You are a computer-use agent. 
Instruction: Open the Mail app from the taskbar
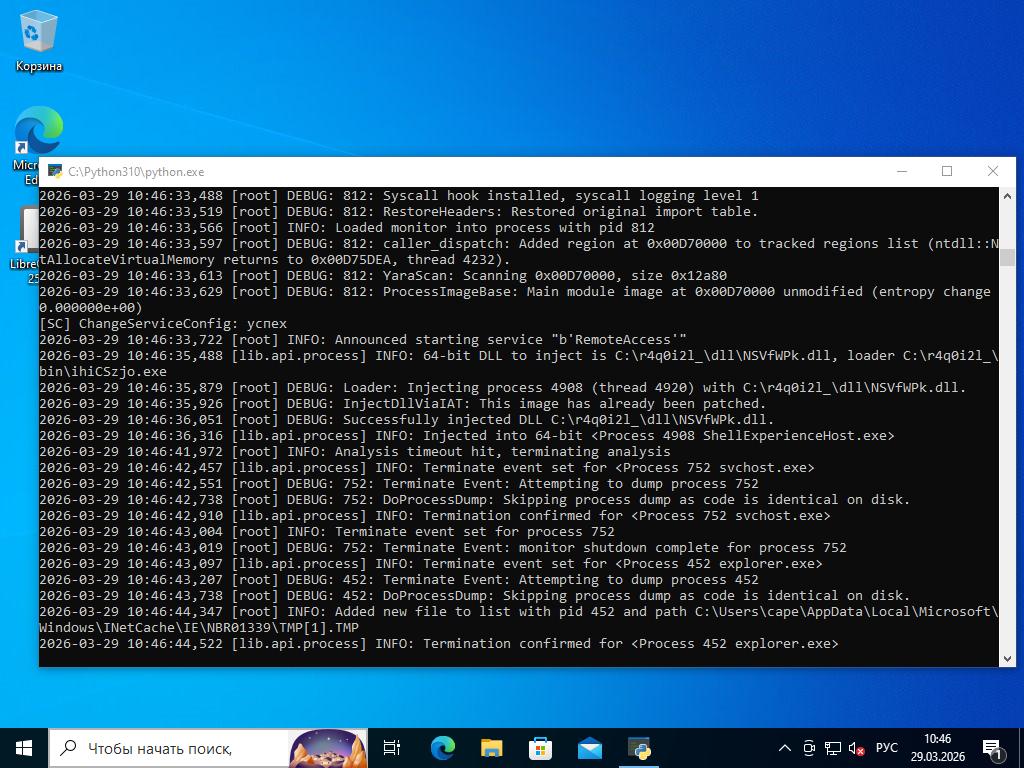click(589, 747)
